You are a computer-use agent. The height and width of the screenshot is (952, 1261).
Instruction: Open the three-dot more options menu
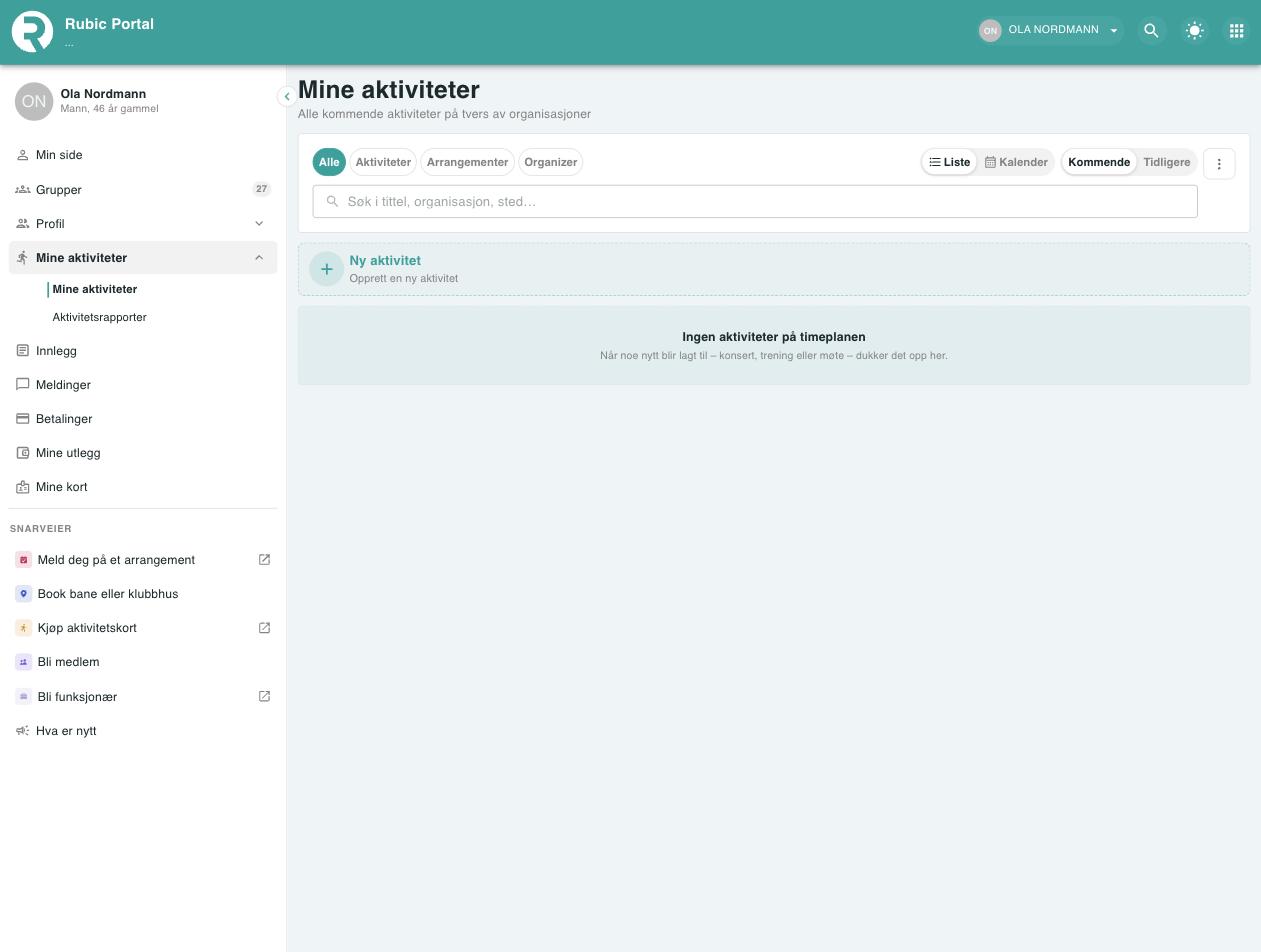(x=1219, y=164)
